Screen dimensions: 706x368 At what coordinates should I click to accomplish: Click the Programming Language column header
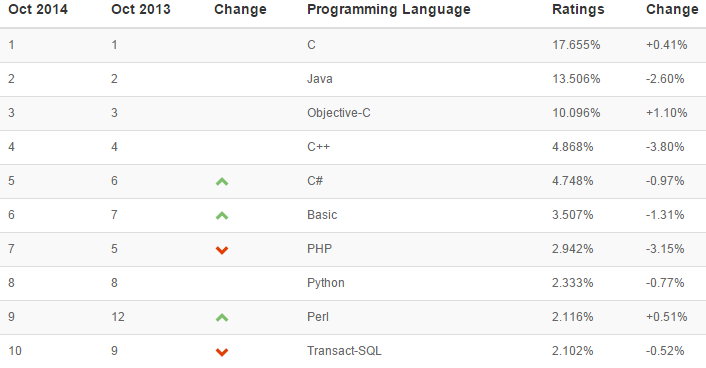pyautogui.click(x=389, y=9)
